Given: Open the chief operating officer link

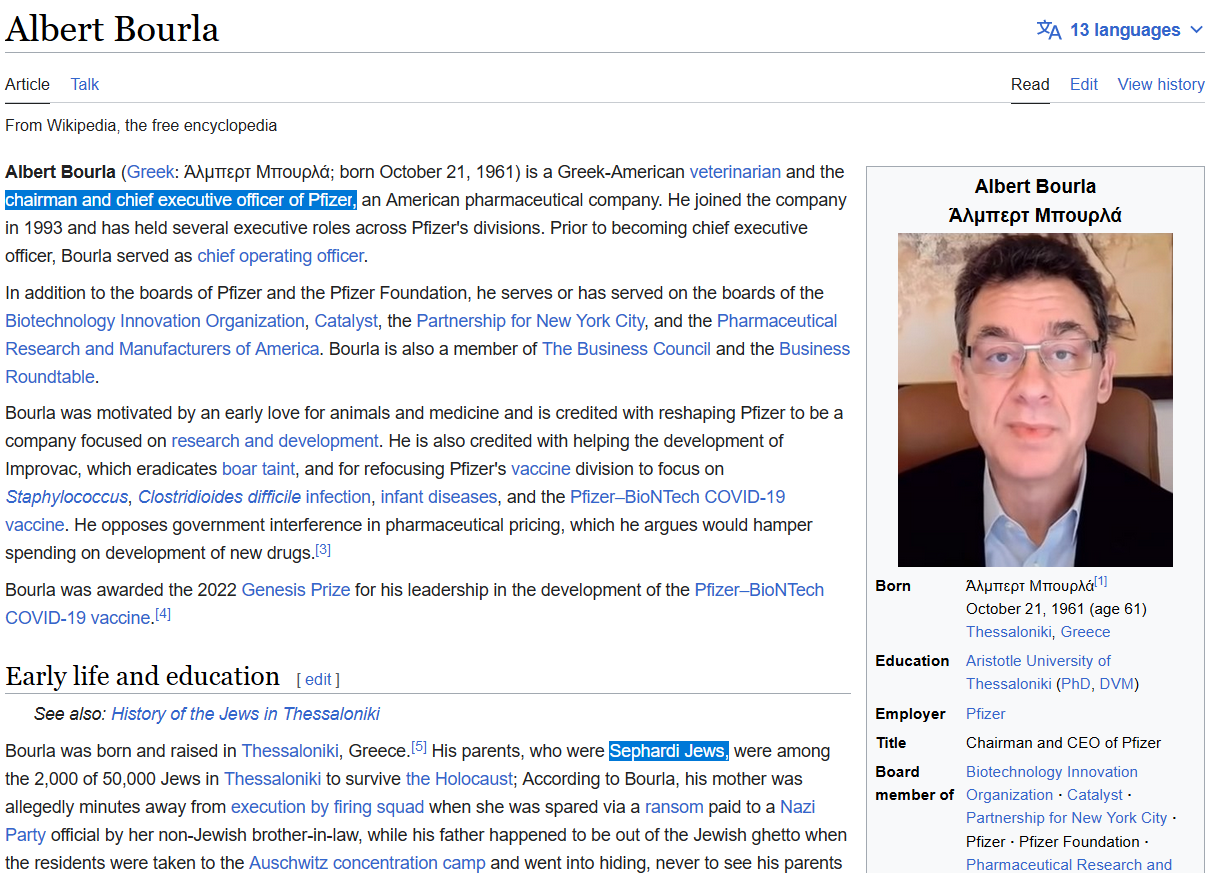Looking at the screenshot, I should tap(281, 256).
